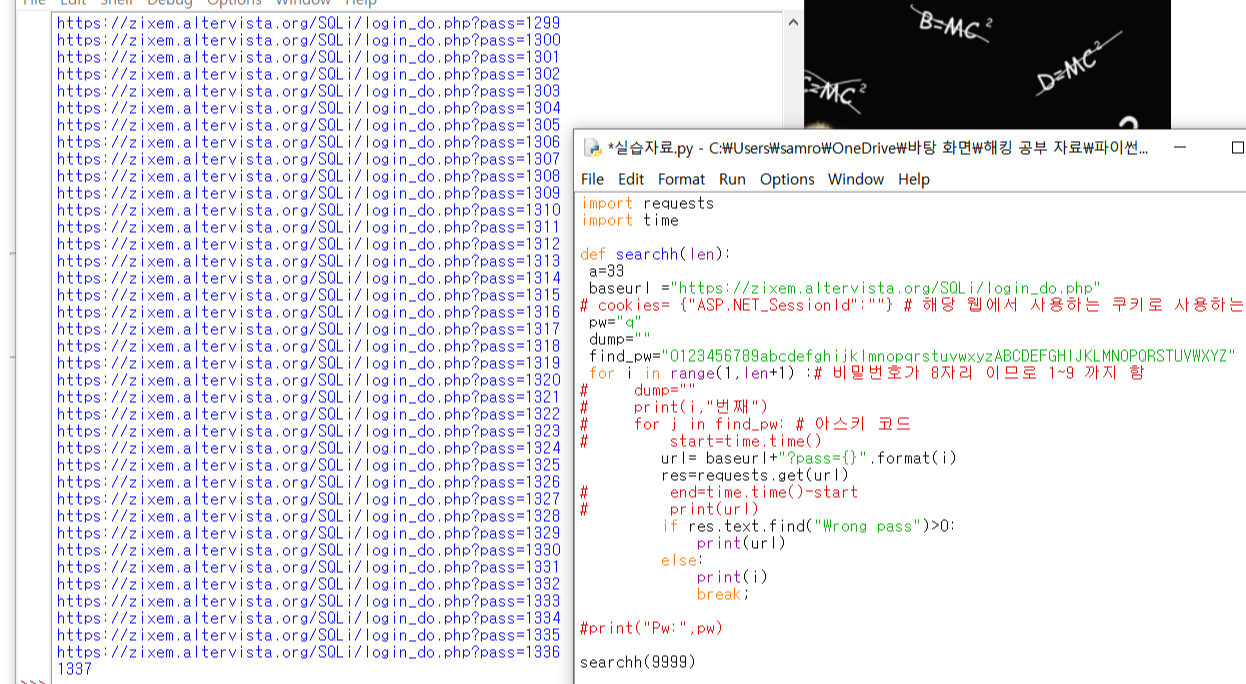
Task: Click the commented 'end=time.time()-start' line
Action: 719,492
